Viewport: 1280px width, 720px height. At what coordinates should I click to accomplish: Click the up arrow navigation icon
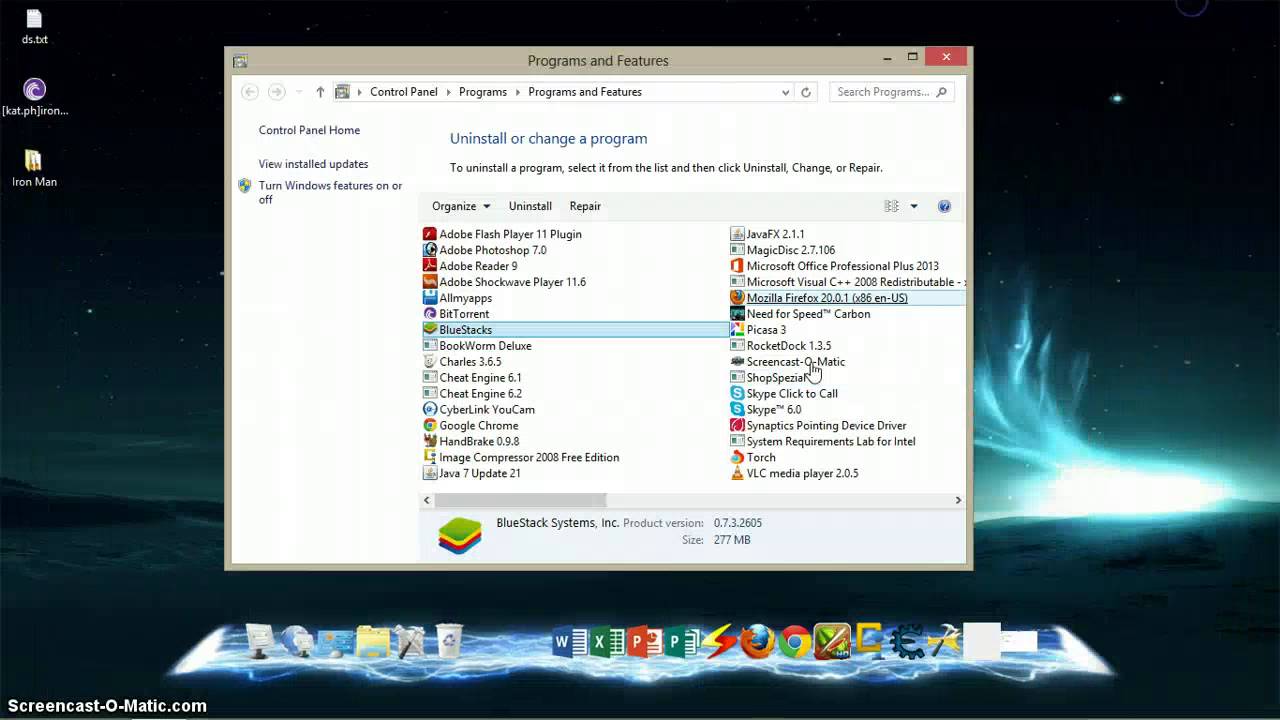click(320, 92)
